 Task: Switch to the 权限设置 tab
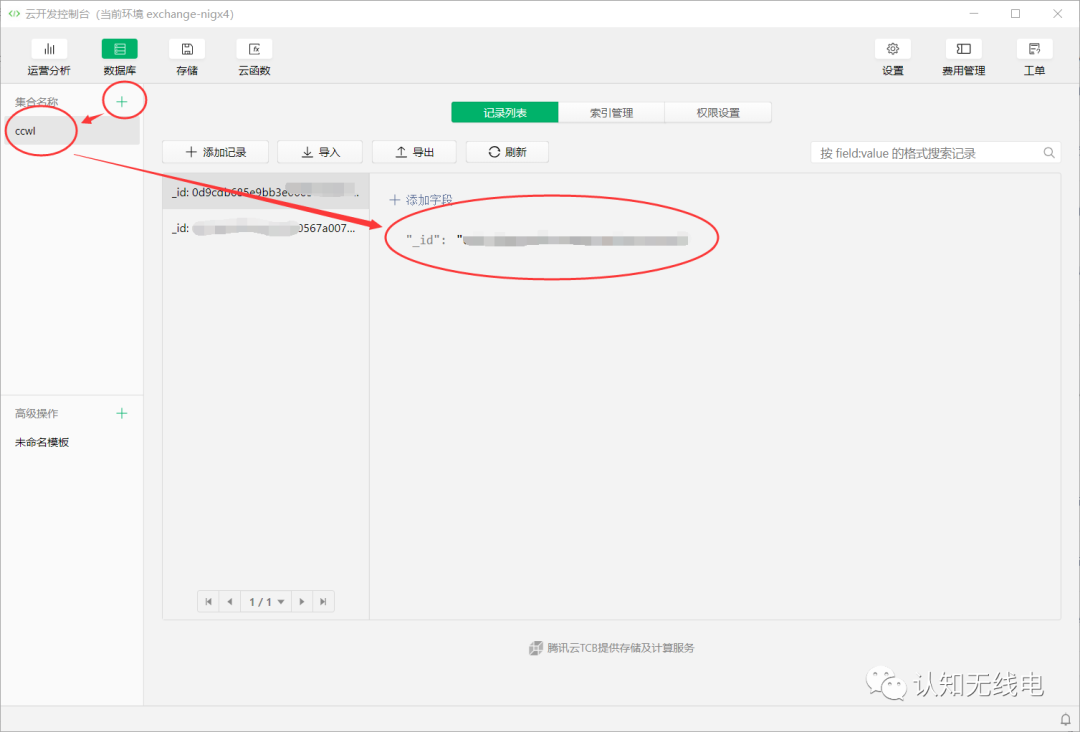pos(718,112)
